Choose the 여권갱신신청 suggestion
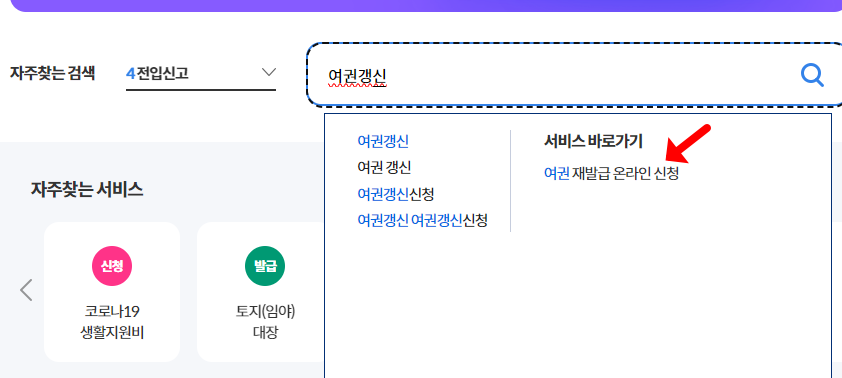842x378 pixels. pyautogui.click(x=395, y=194)
